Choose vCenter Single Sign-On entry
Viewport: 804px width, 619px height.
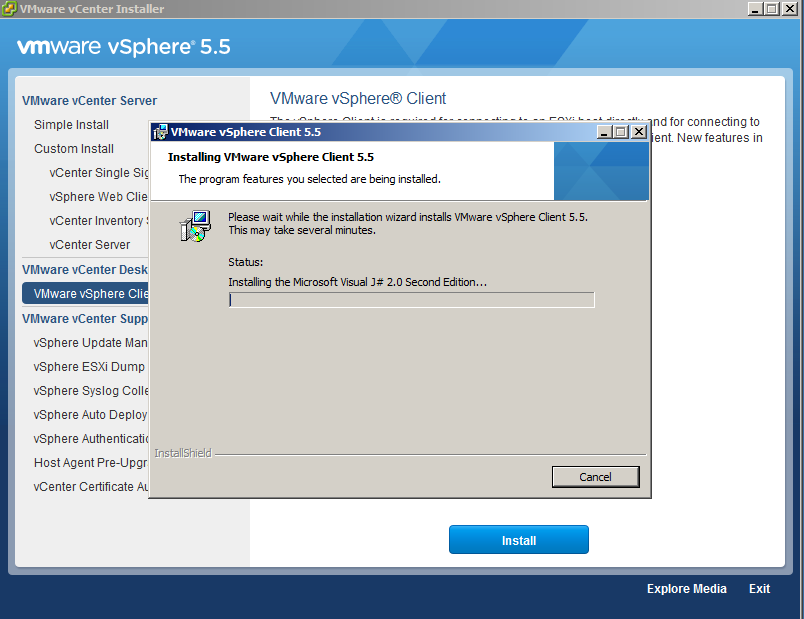(x=99, y=173)
